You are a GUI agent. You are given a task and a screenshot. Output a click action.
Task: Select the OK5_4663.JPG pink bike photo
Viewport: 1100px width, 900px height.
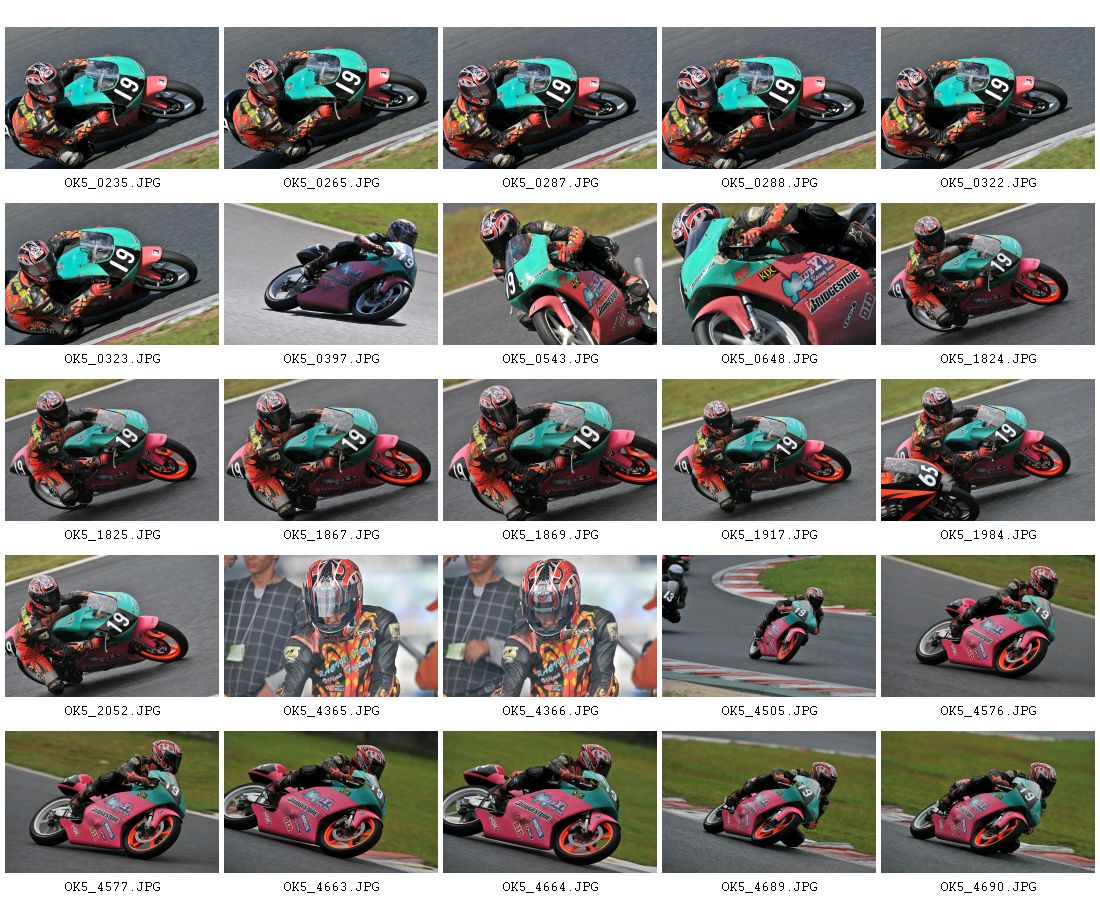pos(330,802)
